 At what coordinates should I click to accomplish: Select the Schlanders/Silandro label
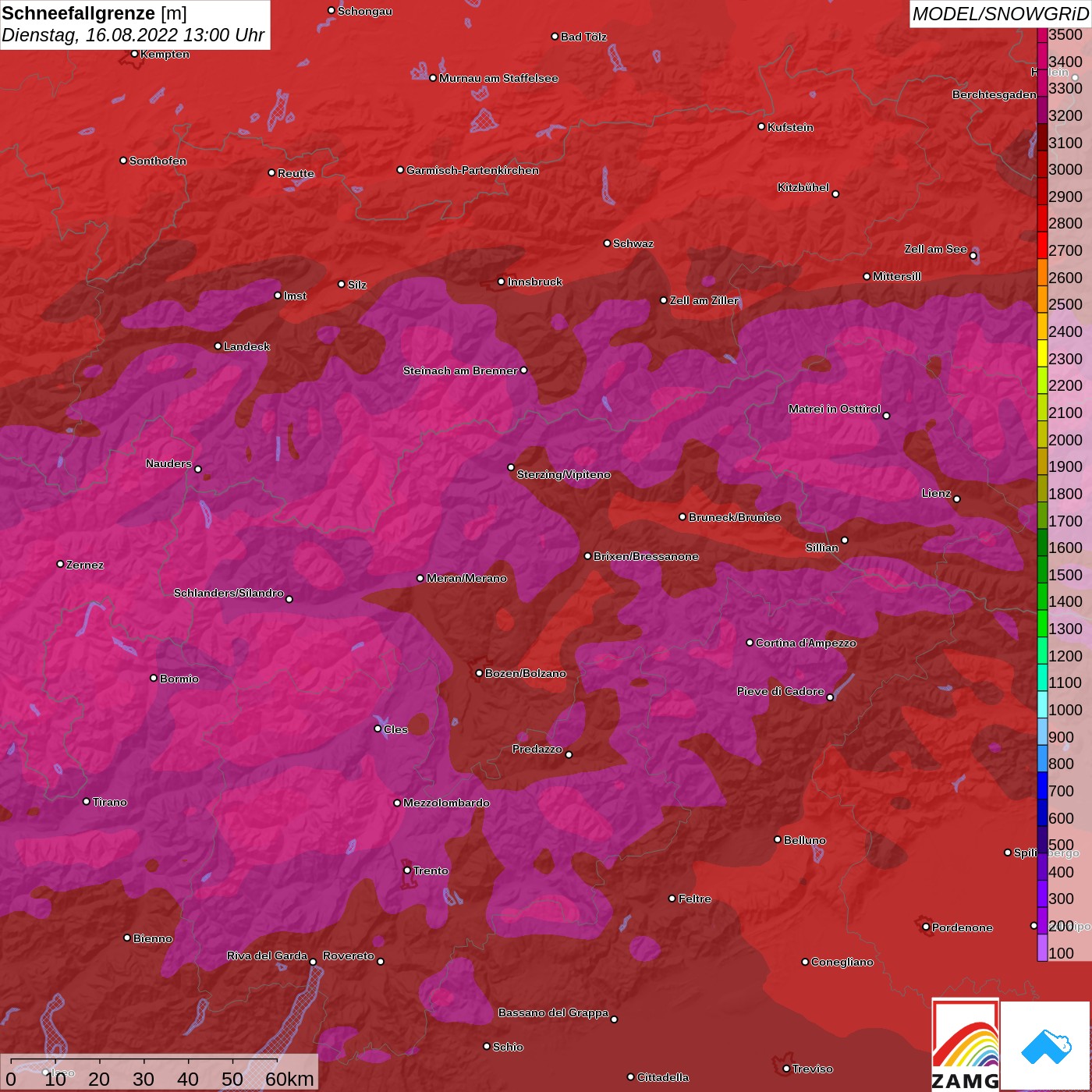[229, 593]
